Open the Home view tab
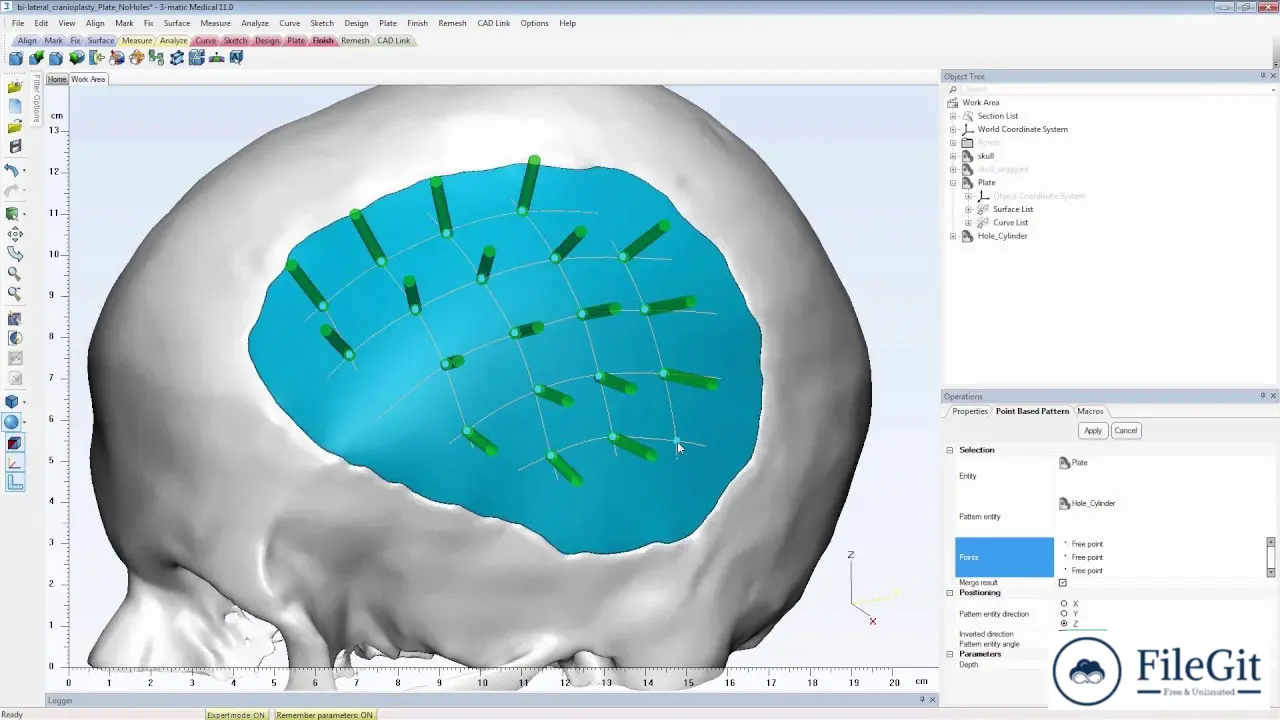 point(57,79)
